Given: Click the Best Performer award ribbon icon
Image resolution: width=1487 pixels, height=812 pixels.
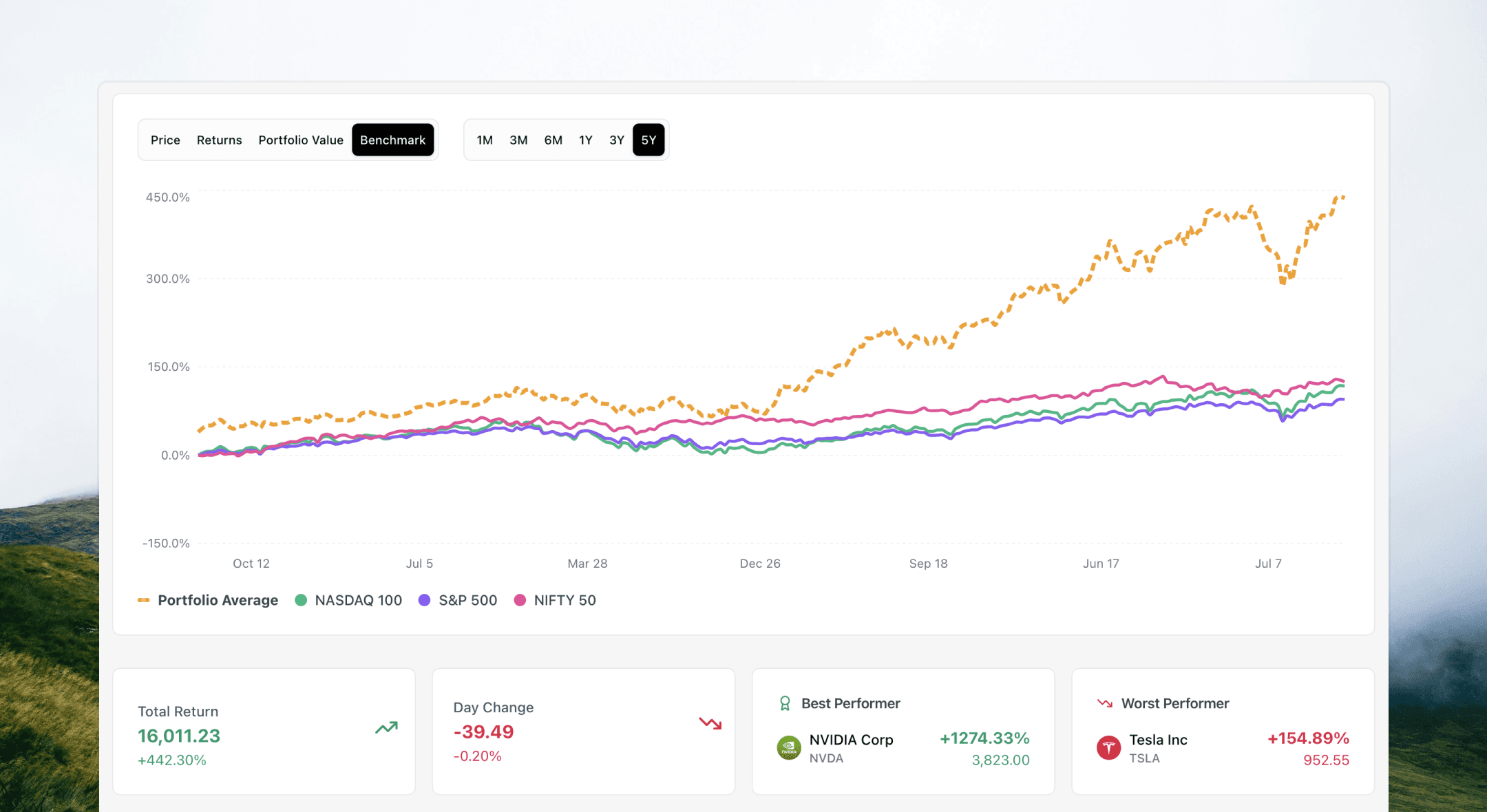Looking at the screenshot, I should pos(785,703).
